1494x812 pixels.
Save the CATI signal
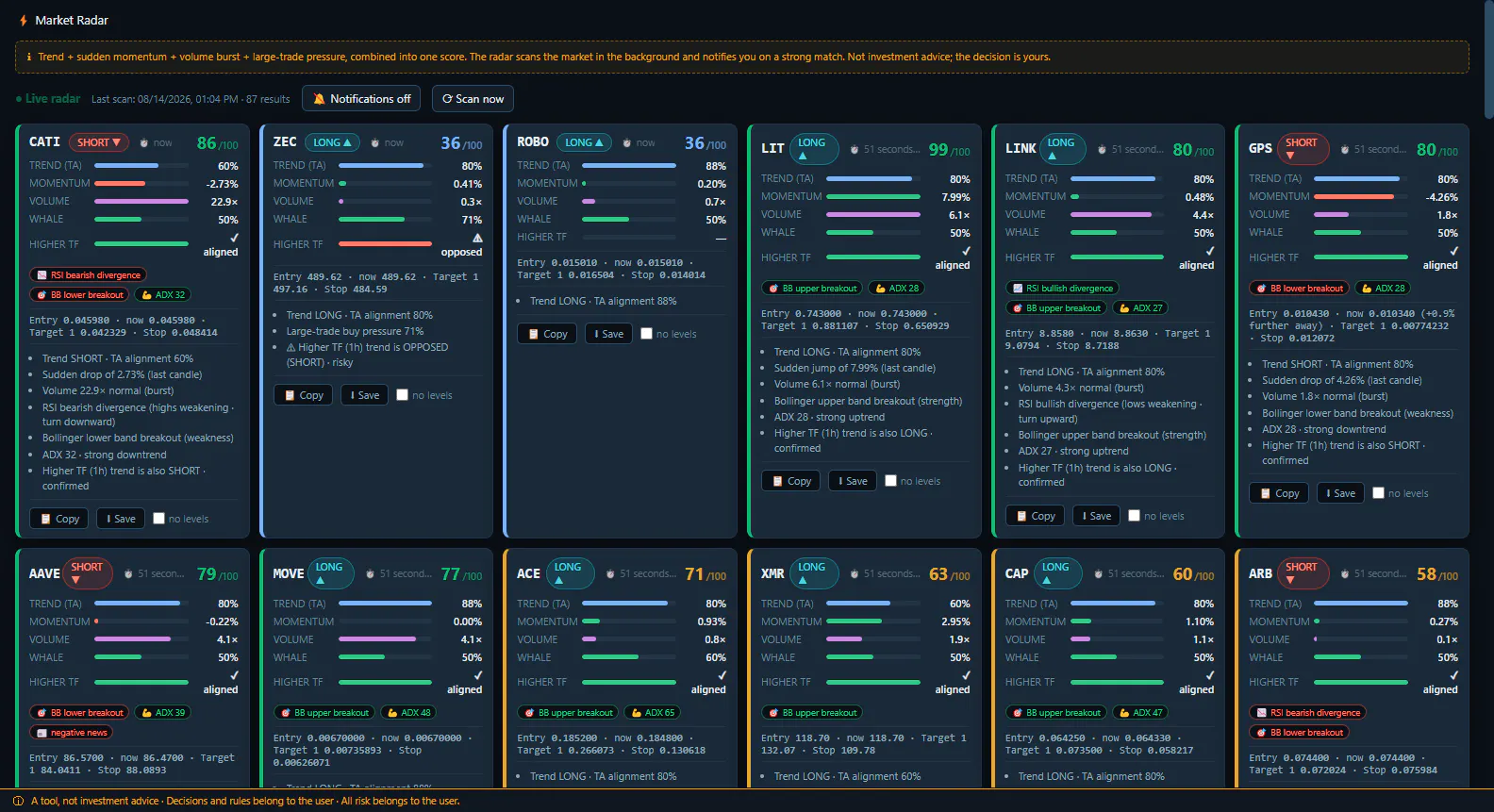(x=120, y=519)
